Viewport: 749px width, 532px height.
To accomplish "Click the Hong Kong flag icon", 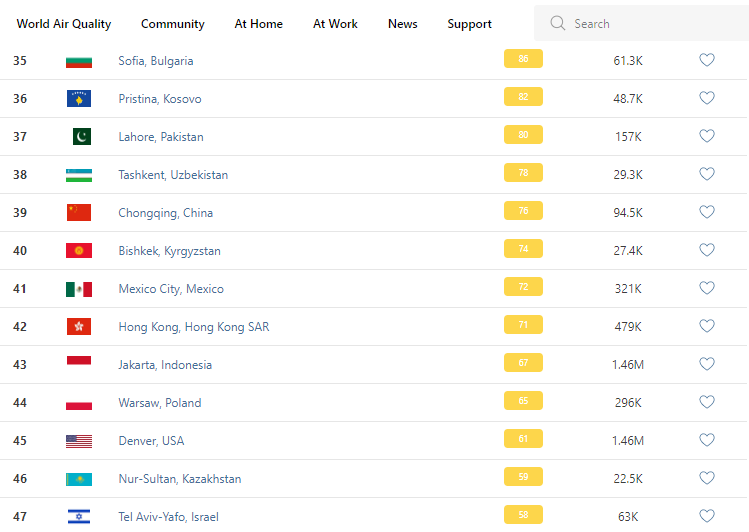I will click(x=79, y=326).
